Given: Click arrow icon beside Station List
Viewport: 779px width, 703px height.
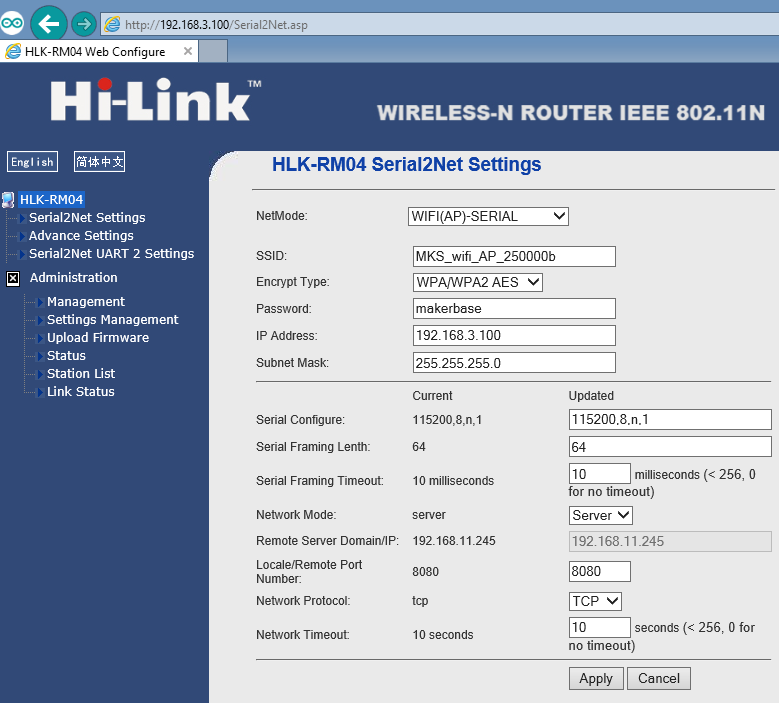Looking at the screenshot, I should click(x=41, y=374).
